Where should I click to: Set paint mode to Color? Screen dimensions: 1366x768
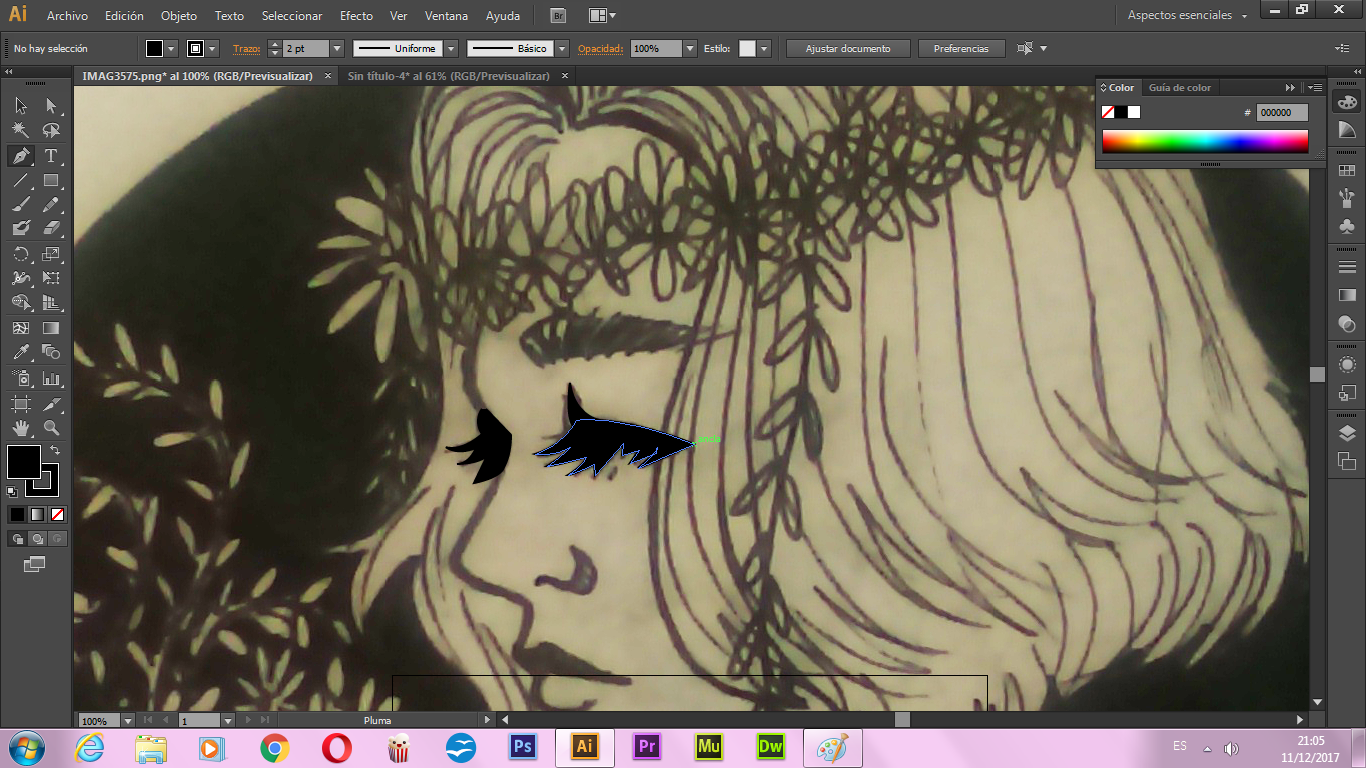coord(17,514)
